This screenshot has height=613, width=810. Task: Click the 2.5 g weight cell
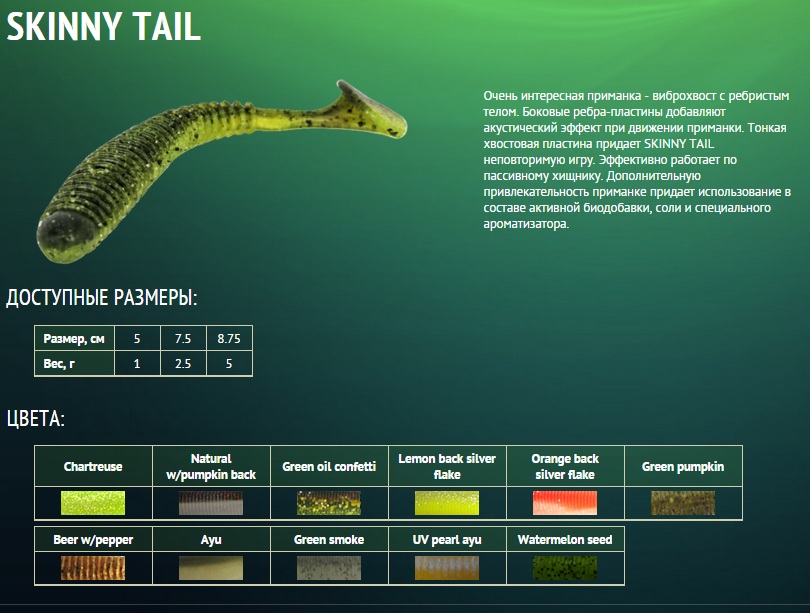183,364
